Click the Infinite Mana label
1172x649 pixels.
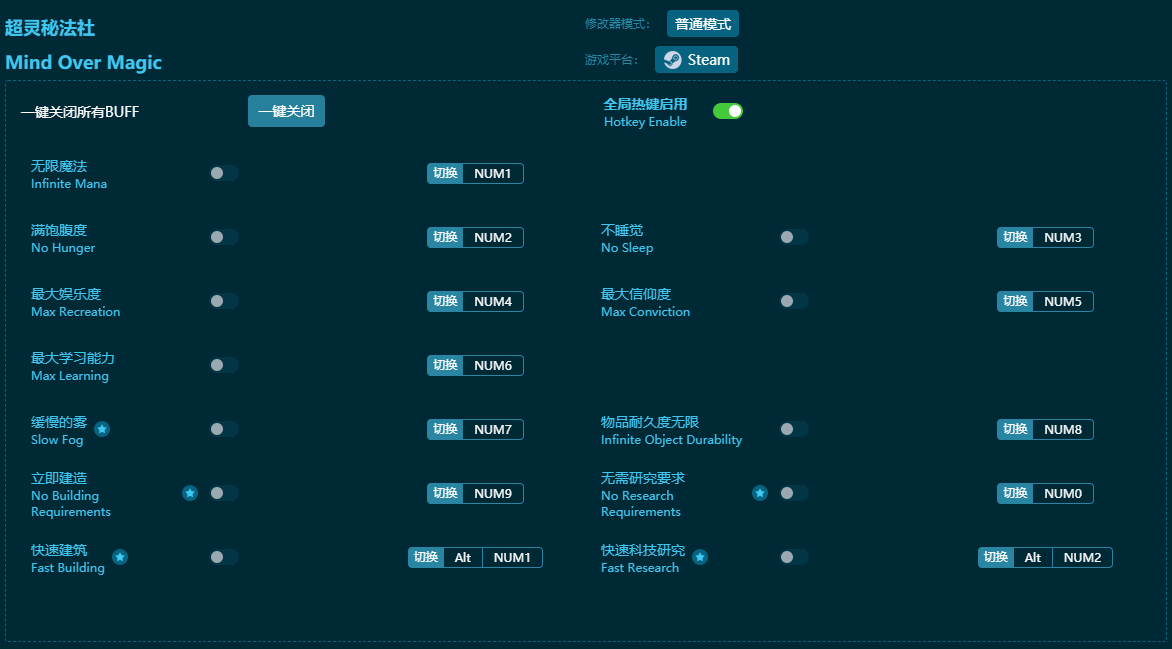click(69, 184)
